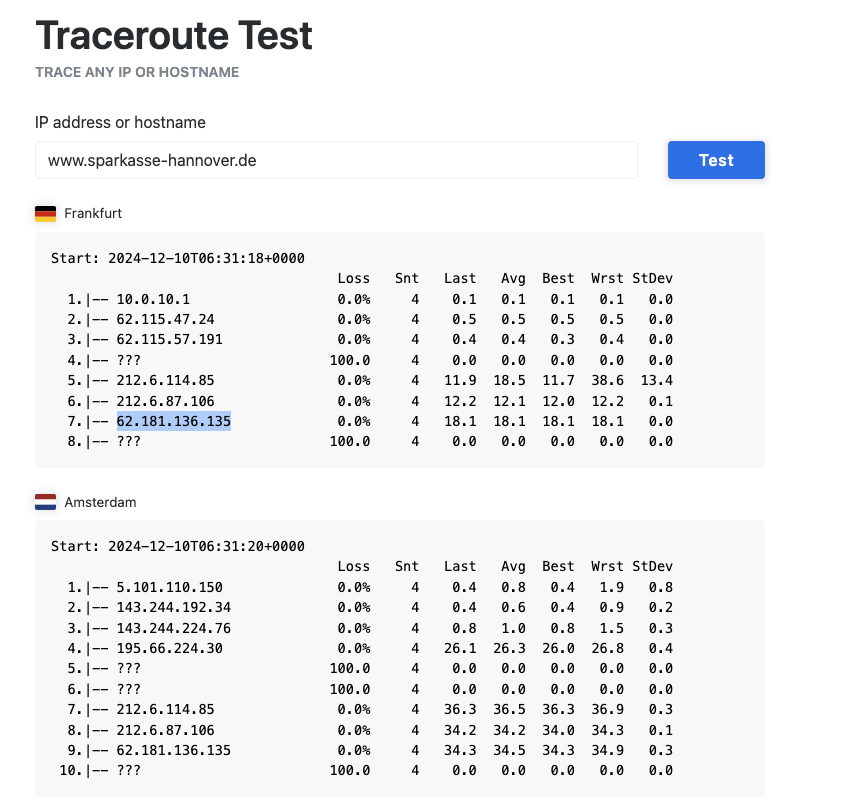Click IP 62.115.57.191 in Frankfurt hop 3
The image size is (843, 804).
pyautogui.click(x=169, y=339)
